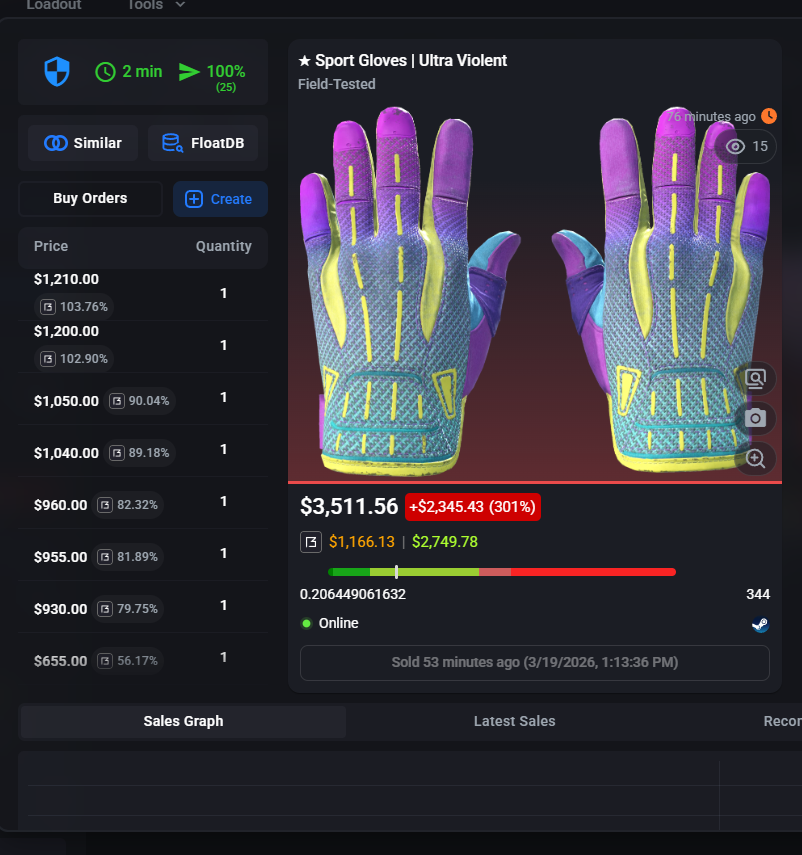The image size is (802, 855).
Task: Click the Steam logo icon
Action: pyautogui.click(x=760, y=624)
